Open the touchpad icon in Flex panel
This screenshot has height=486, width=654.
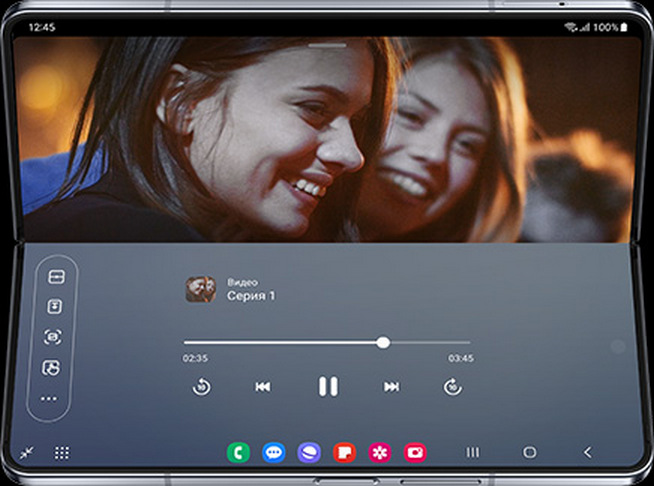coord(51,368)
